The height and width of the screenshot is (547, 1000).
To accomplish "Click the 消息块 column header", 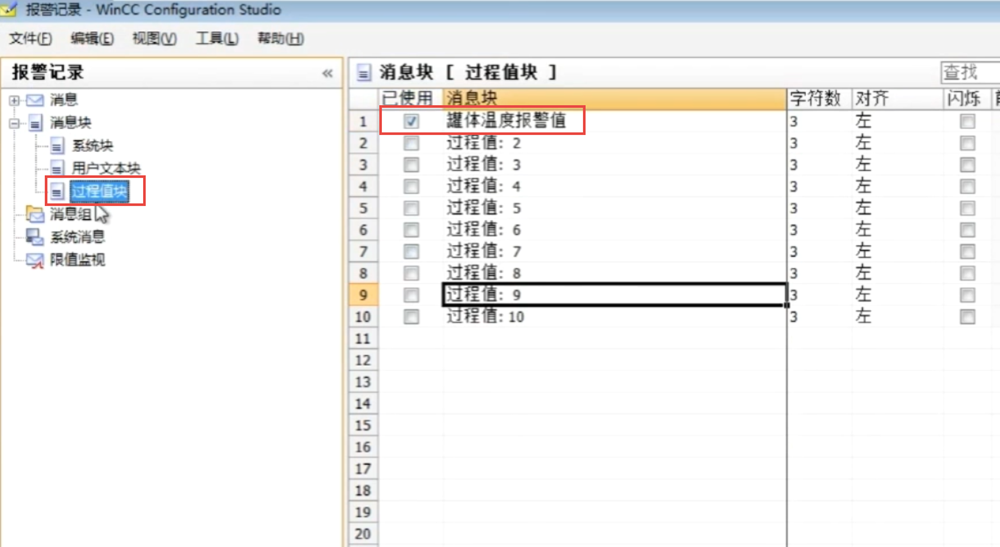I will click(614, 98).
